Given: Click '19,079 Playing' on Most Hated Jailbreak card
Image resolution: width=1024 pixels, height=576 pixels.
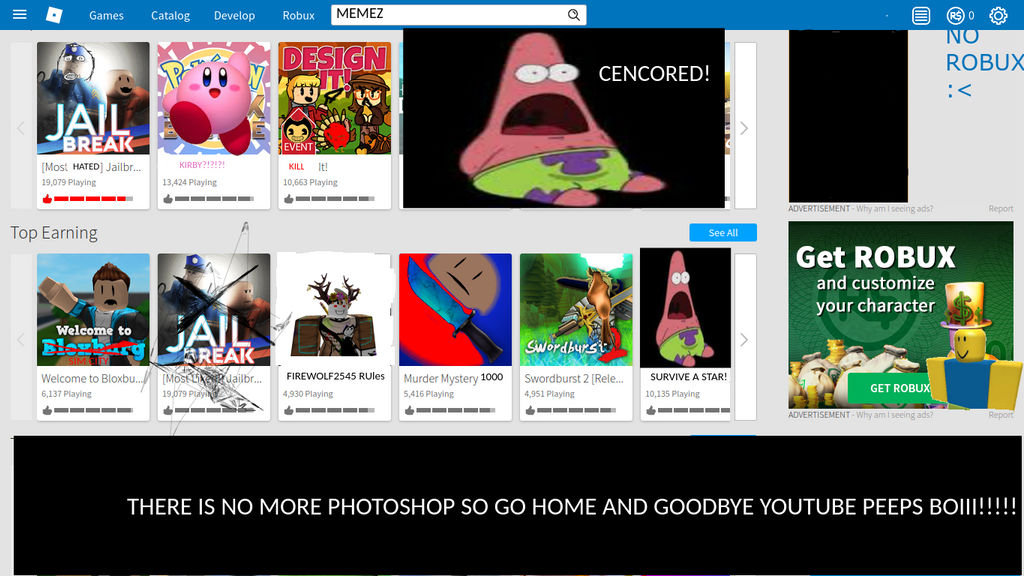Looking at the screenshot, I should [69, 182].
